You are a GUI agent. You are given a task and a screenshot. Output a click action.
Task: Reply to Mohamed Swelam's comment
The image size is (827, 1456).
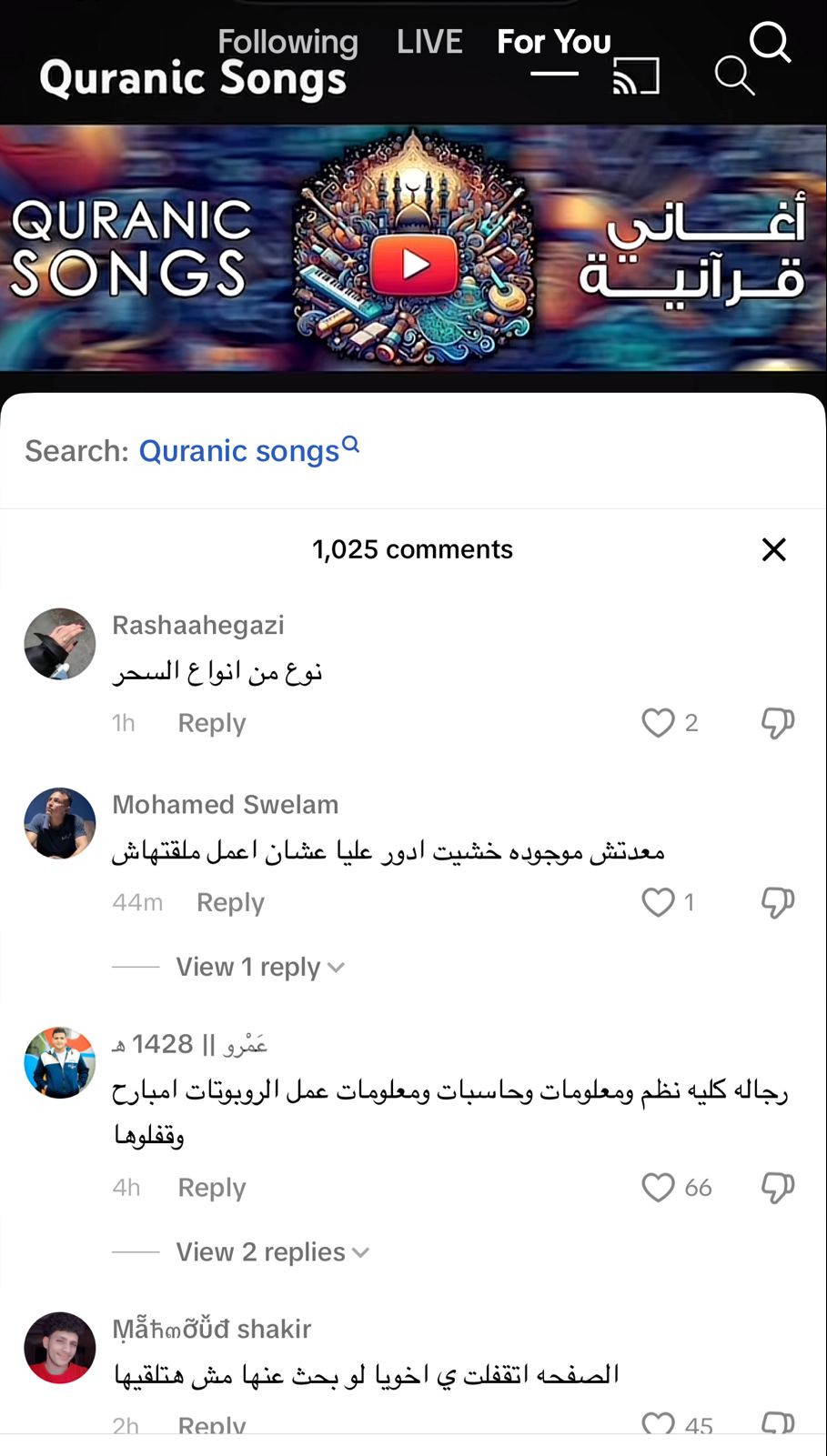[x=230, y=902]
